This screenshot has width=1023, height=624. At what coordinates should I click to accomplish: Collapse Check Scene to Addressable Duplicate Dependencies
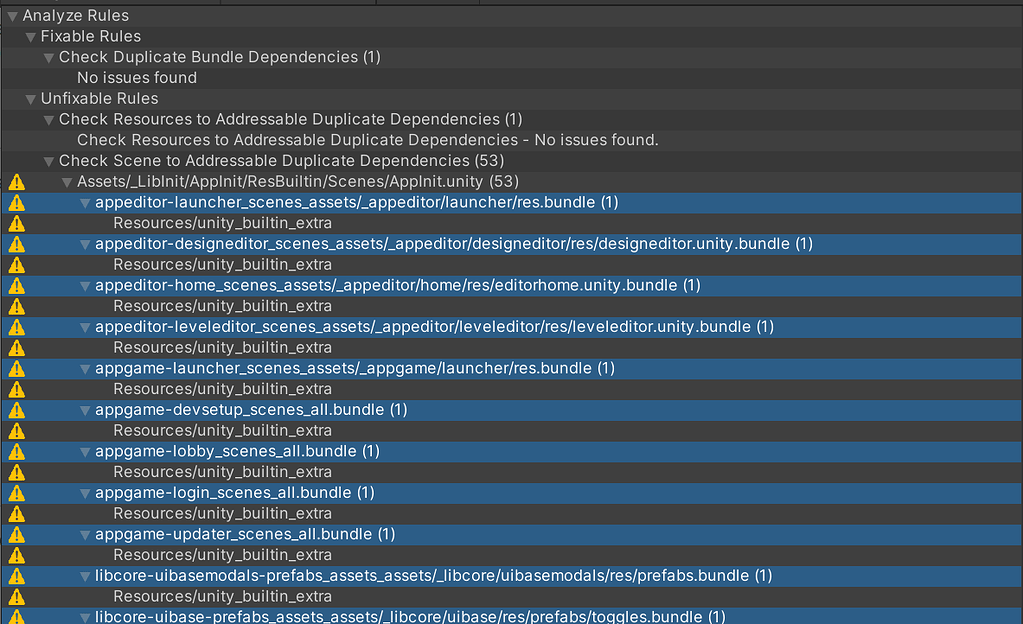(x=48, y=160)
